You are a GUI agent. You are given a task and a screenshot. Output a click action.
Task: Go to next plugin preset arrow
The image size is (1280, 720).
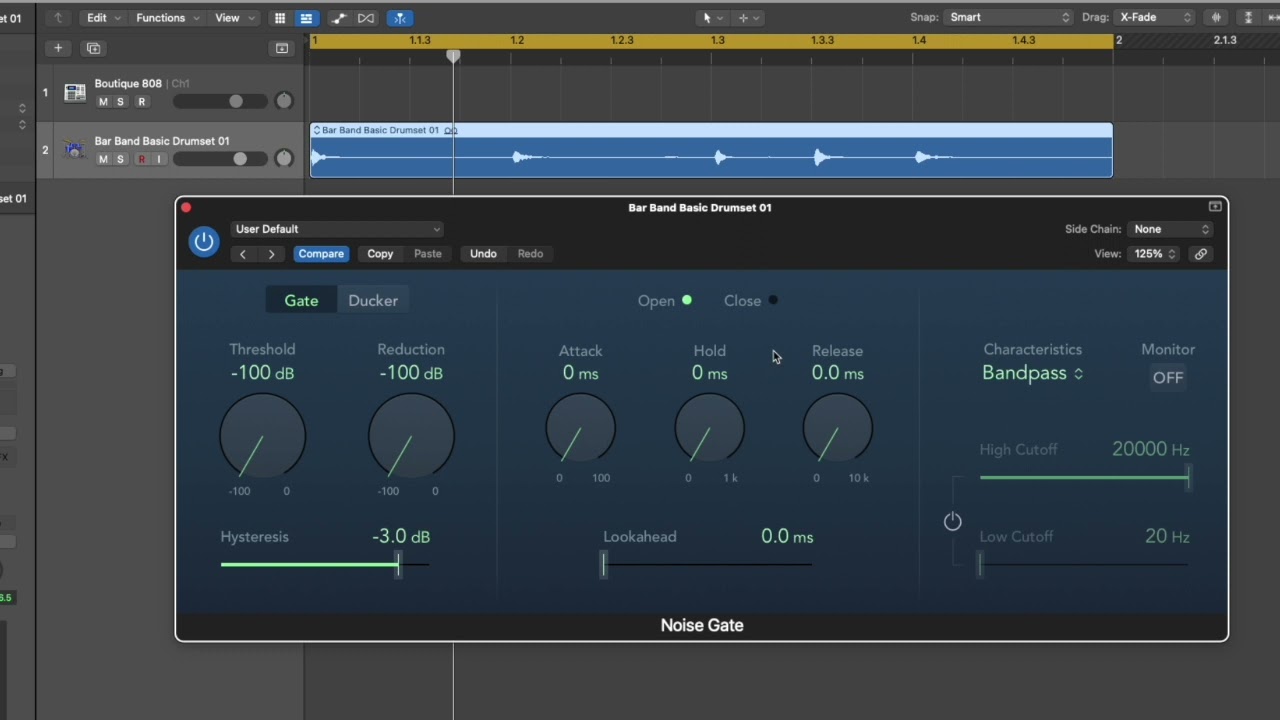pyautogui.click(x=271, y=254)
